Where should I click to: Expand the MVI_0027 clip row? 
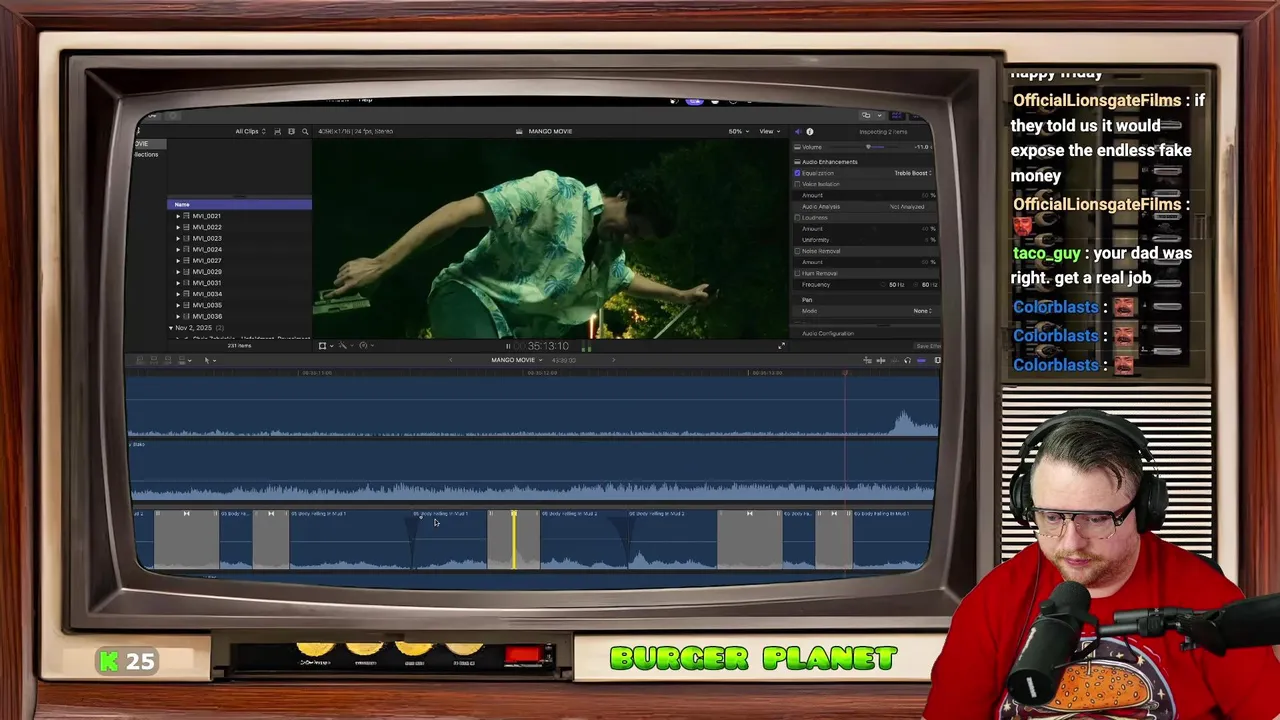pyautogui.click(x=178, y=261)
